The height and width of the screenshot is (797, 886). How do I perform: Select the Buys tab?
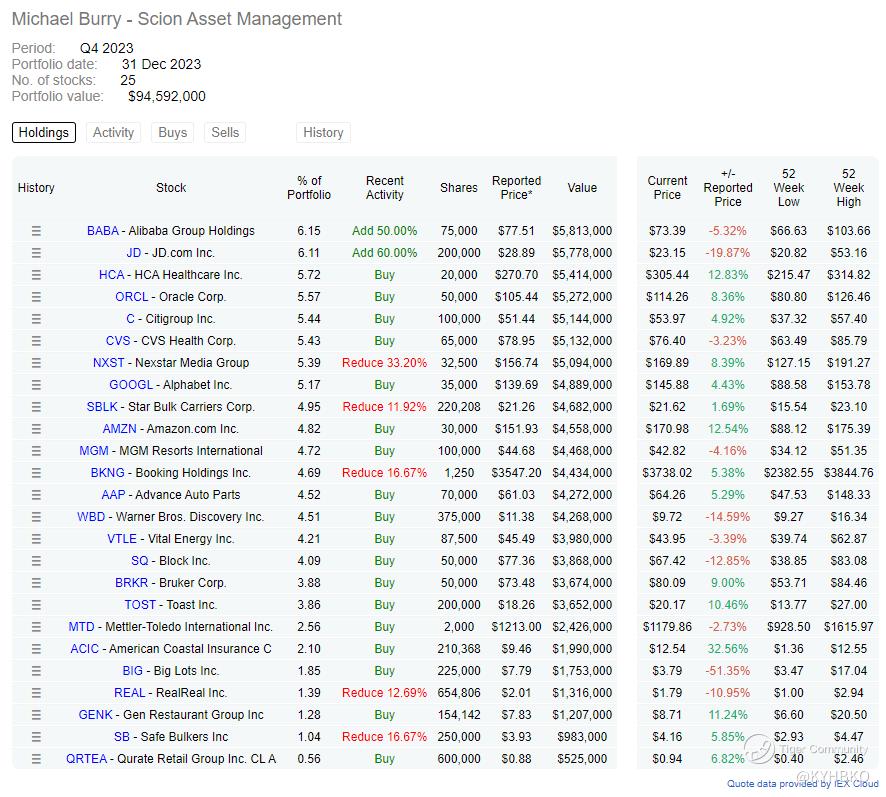[172, 132]
